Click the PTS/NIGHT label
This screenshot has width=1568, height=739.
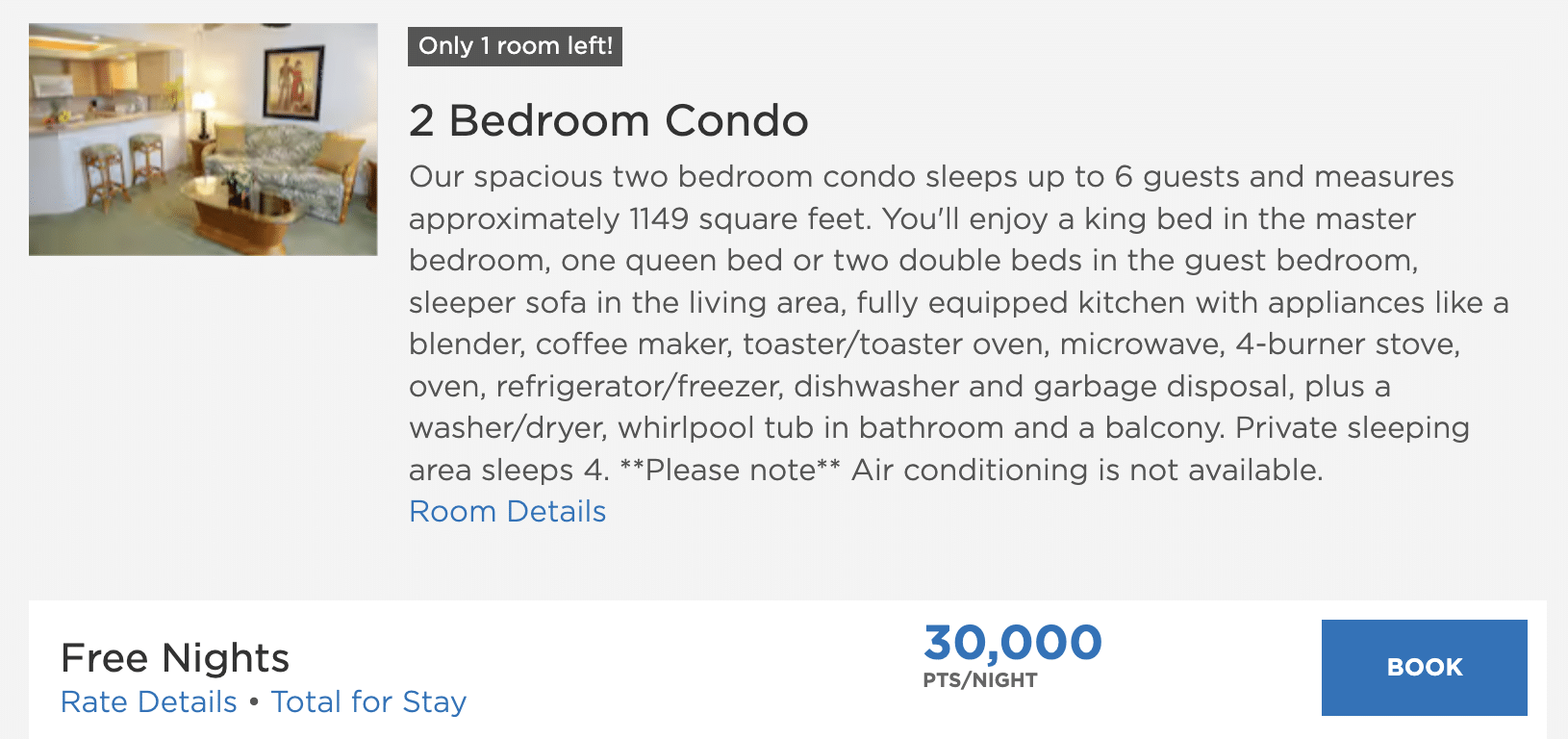pyautogui.click(x=979, y=680)
